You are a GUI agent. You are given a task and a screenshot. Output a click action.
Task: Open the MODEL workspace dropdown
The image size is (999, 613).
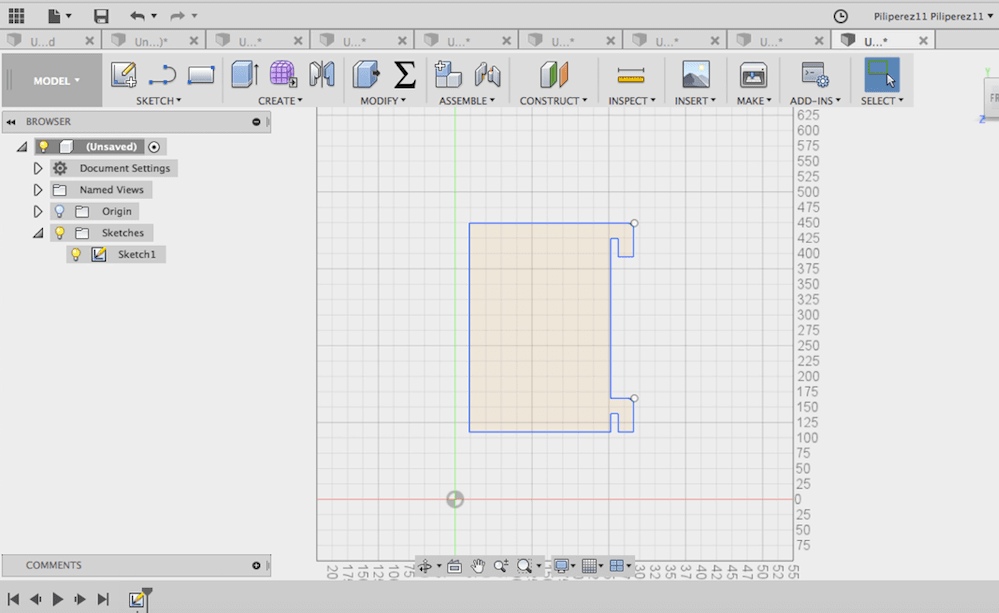coord(56,81)
